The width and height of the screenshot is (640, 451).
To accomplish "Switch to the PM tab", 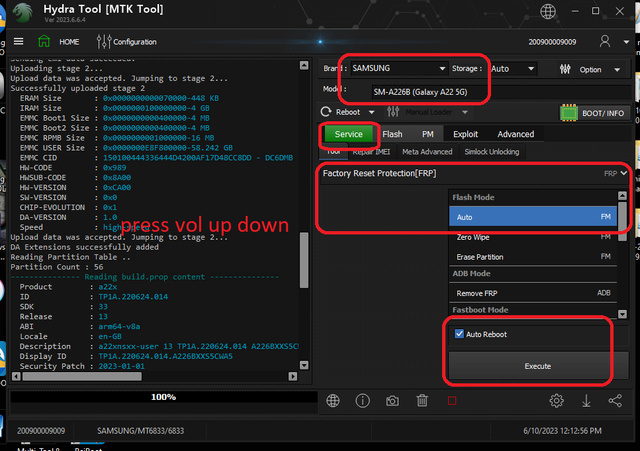I will pyautogui.click(x=427, y=134).
